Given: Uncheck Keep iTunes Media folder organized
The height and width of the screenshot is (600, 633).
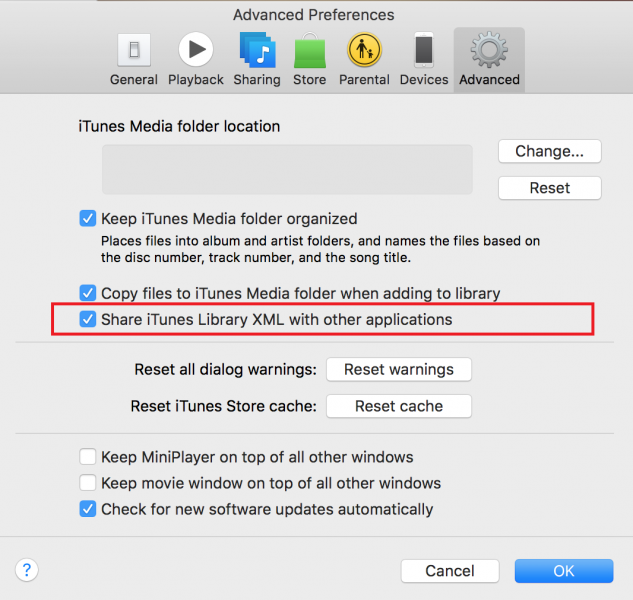Looking at the screenshot, I should pos(87,218).
